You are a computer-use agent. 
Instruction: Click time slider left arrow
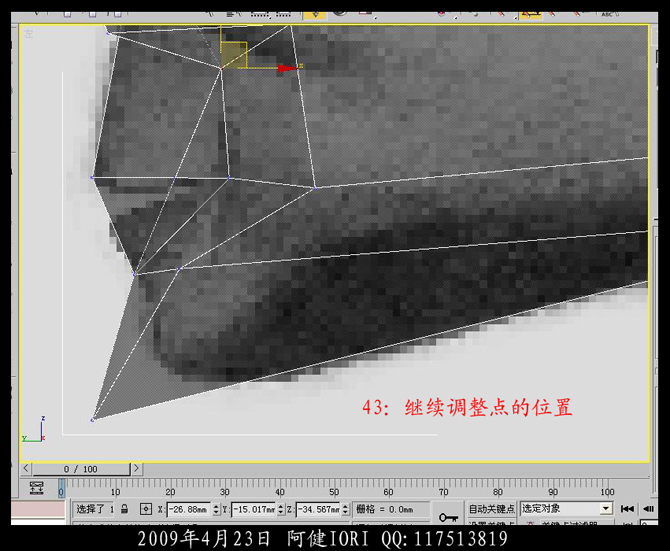coord(26,468)
